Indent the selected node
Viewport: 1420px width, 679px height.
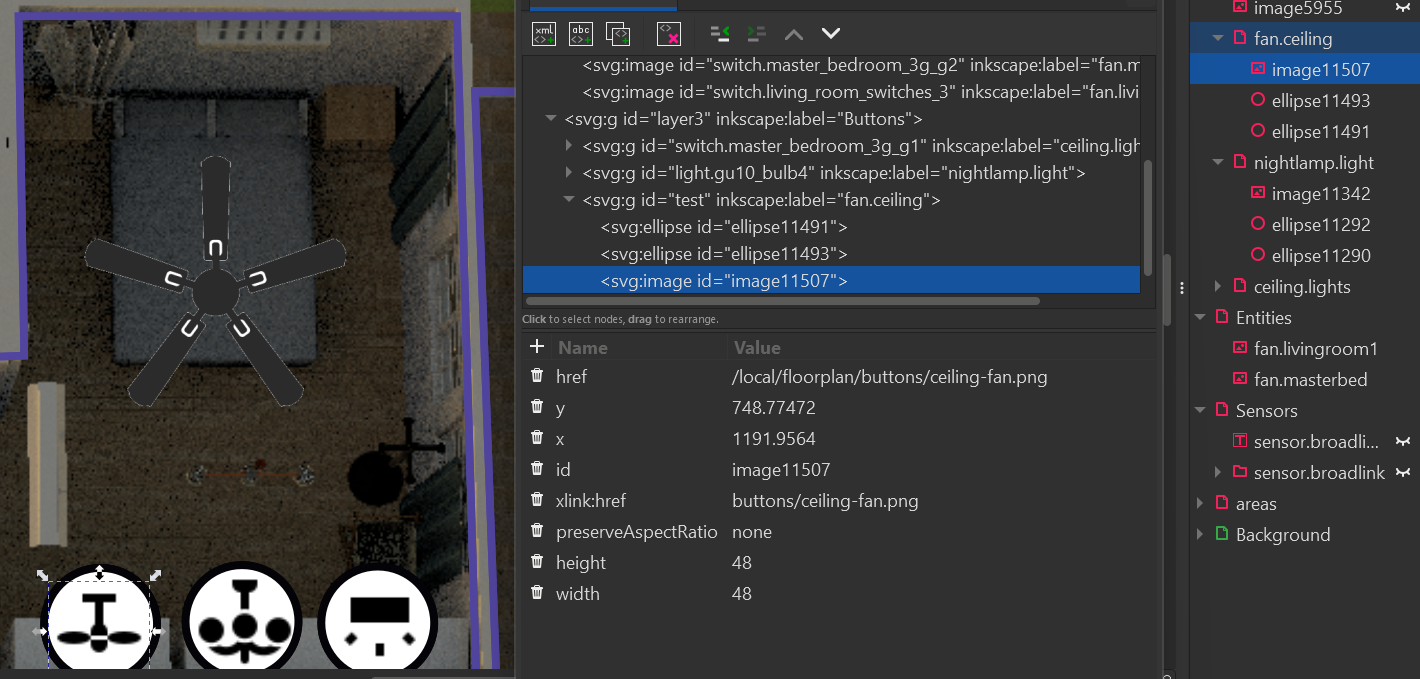pos(758,33)
